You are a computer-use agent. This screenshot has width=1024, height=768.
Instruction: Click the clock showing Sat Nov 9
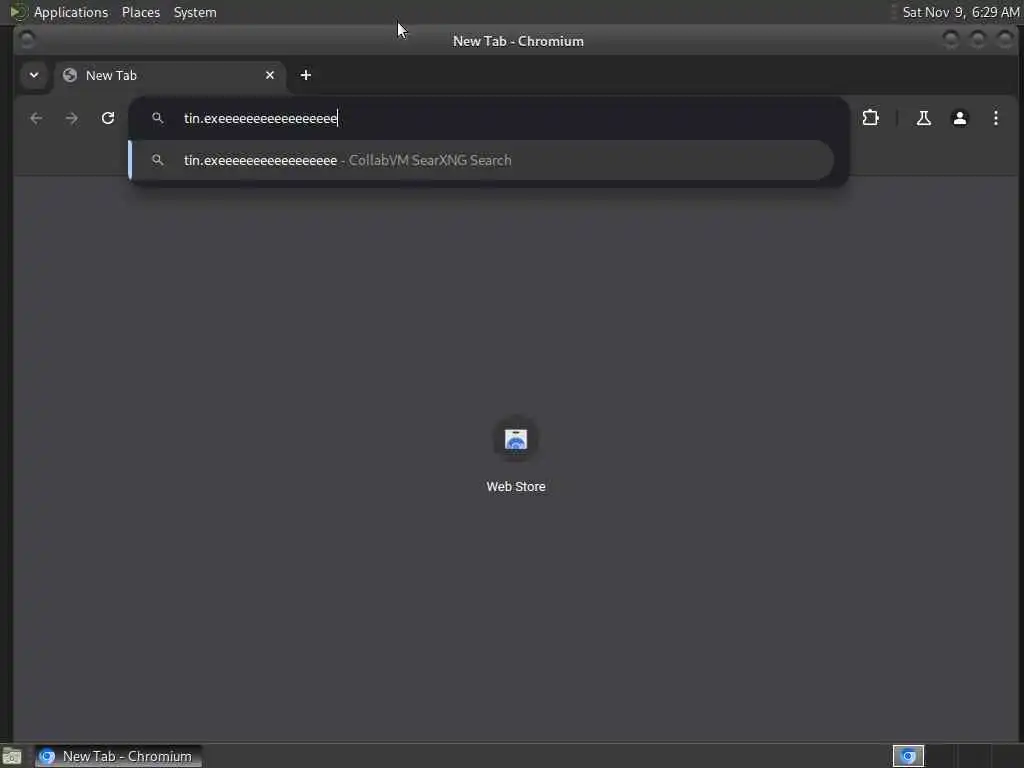(960, 12)
